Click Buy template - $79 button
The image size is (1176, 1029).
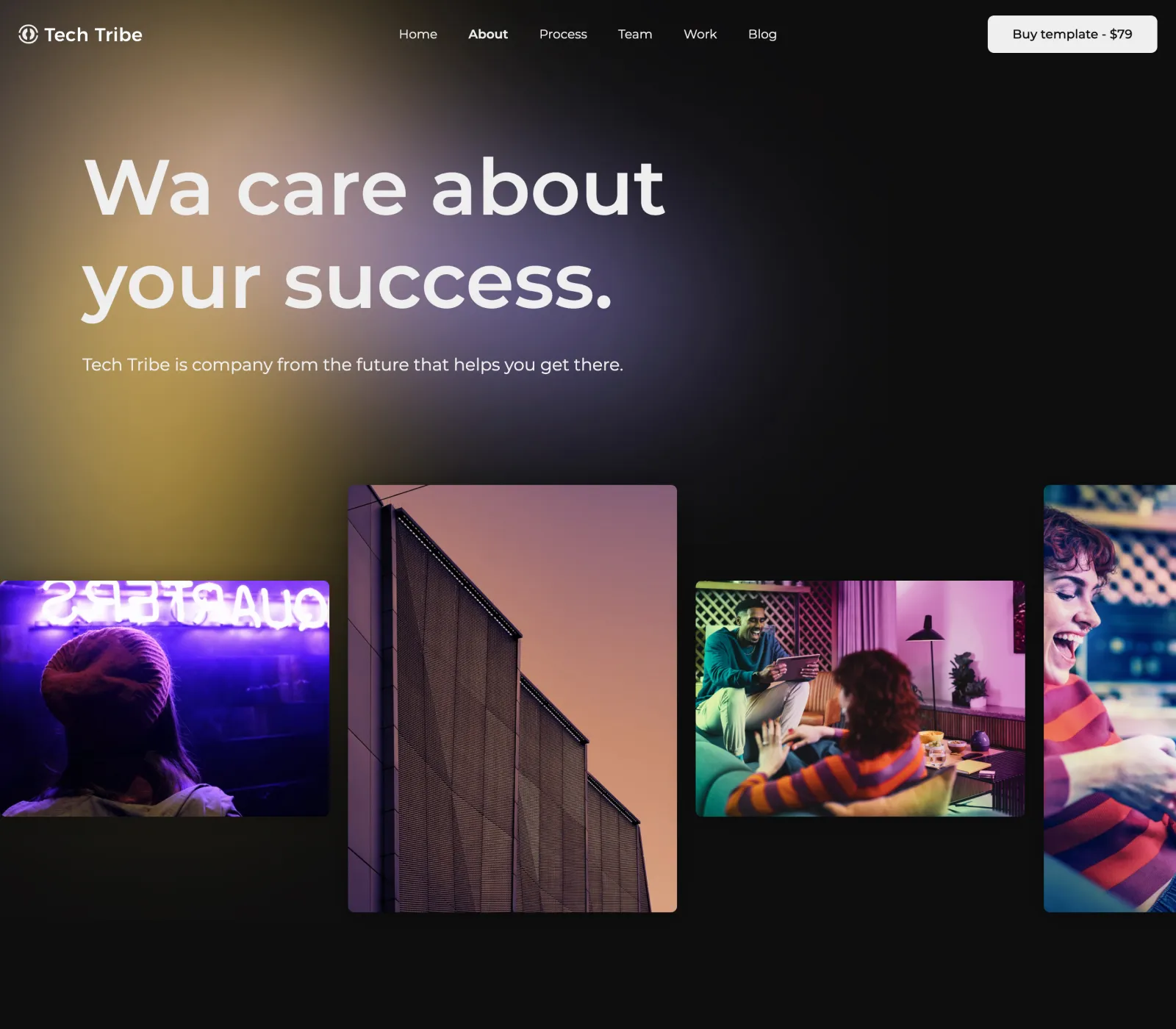(x=1072, y=35)
